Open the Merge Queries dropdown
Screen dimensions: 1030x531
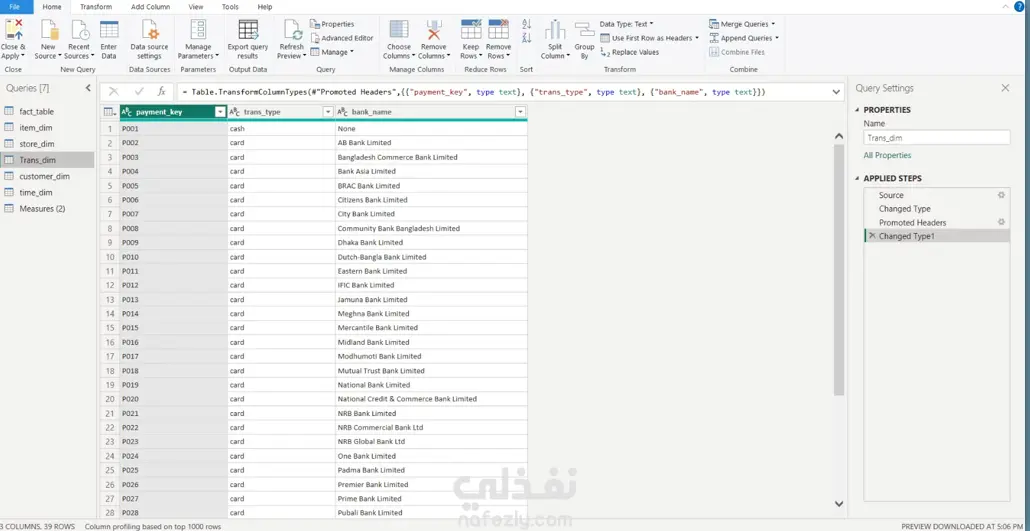click(x=742, y=24)
